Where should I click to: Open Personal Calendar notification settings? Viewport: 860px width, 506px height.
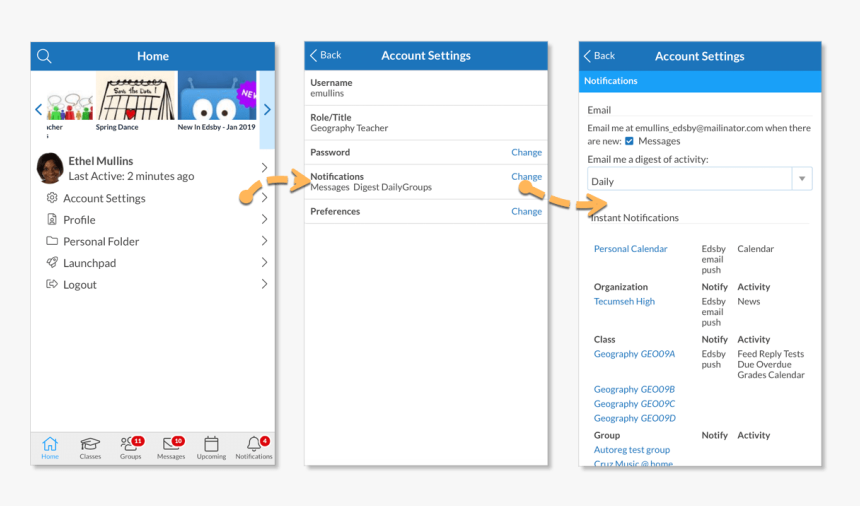[x=630, y=248]
